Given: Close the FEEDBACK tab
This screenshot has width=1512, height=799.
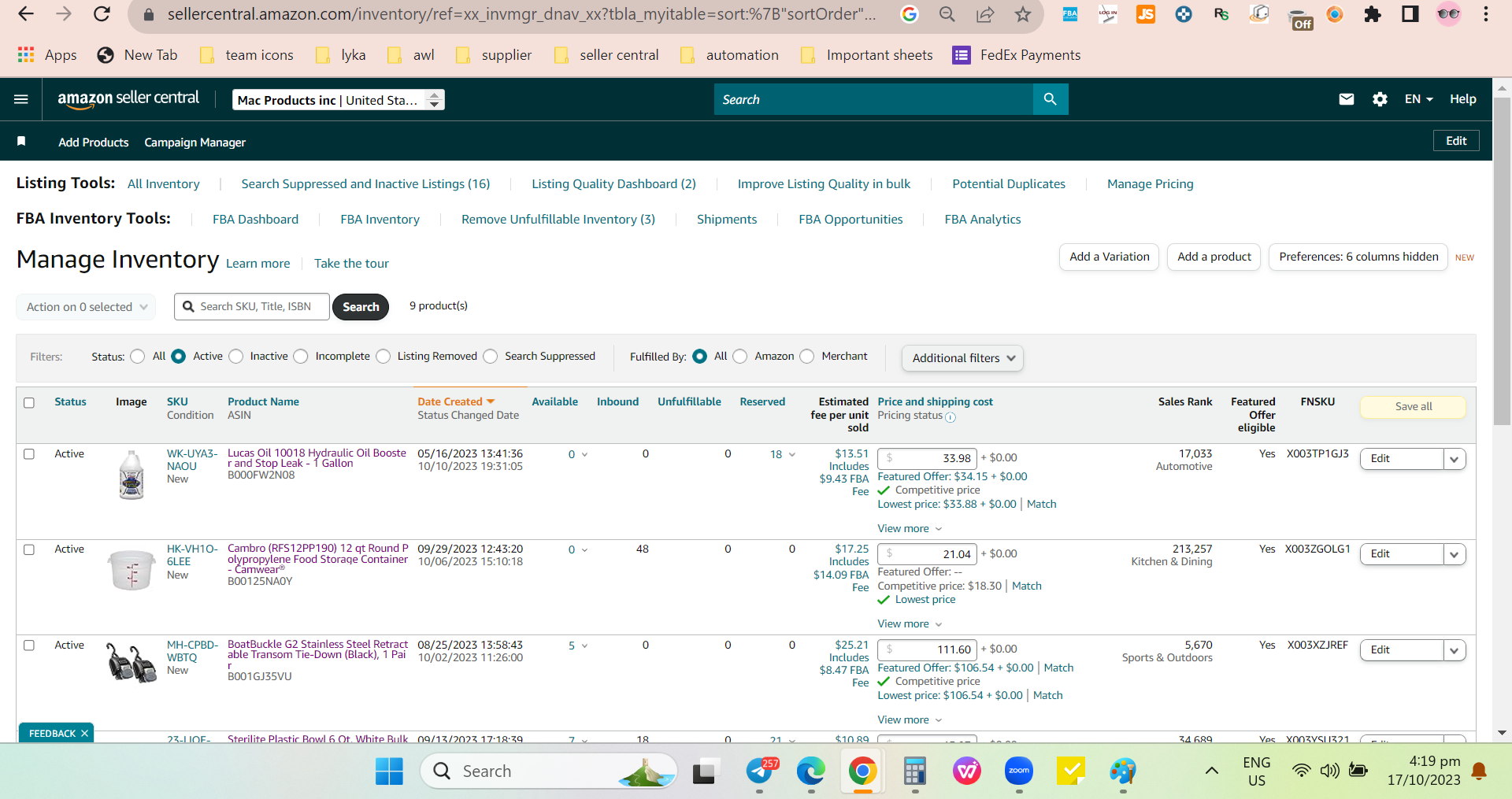Looking at the screenshot, I should click(84, 733).
